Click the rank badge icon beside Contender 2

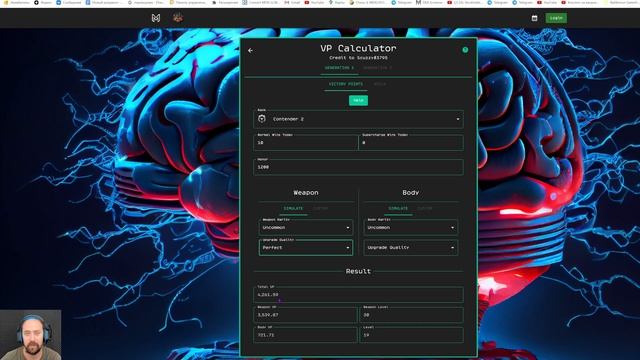pyautogui.click(x=262, y=119)
